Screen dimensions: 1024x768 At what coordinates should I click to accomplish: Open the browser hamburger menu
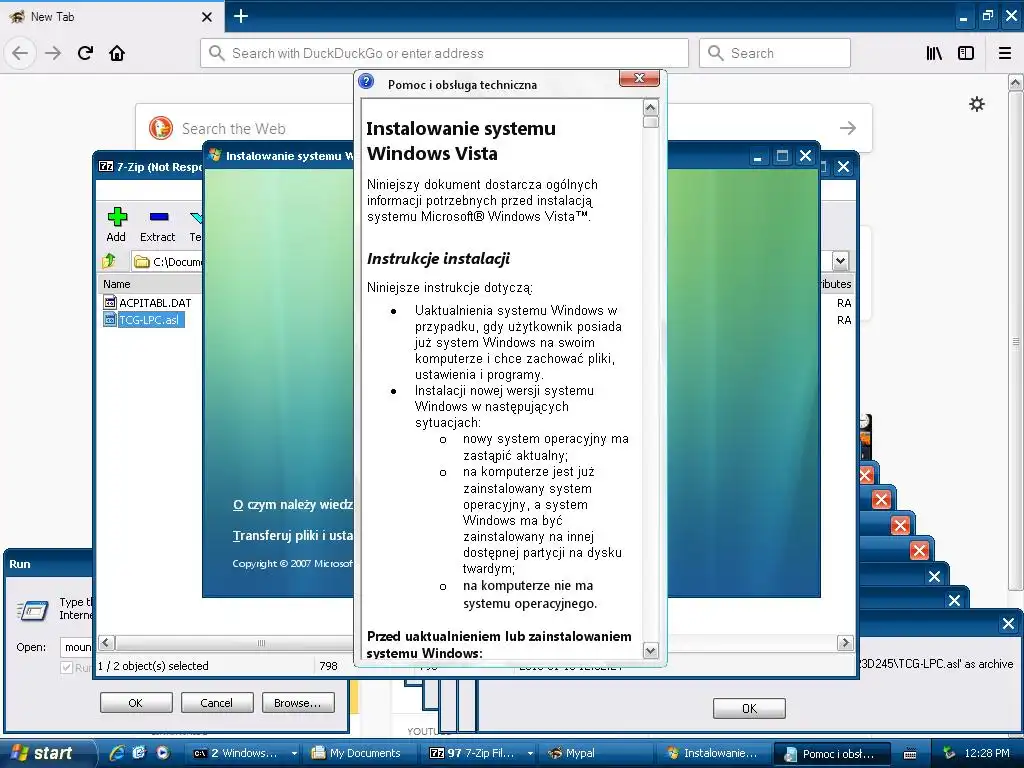(x=1005, y=53)
